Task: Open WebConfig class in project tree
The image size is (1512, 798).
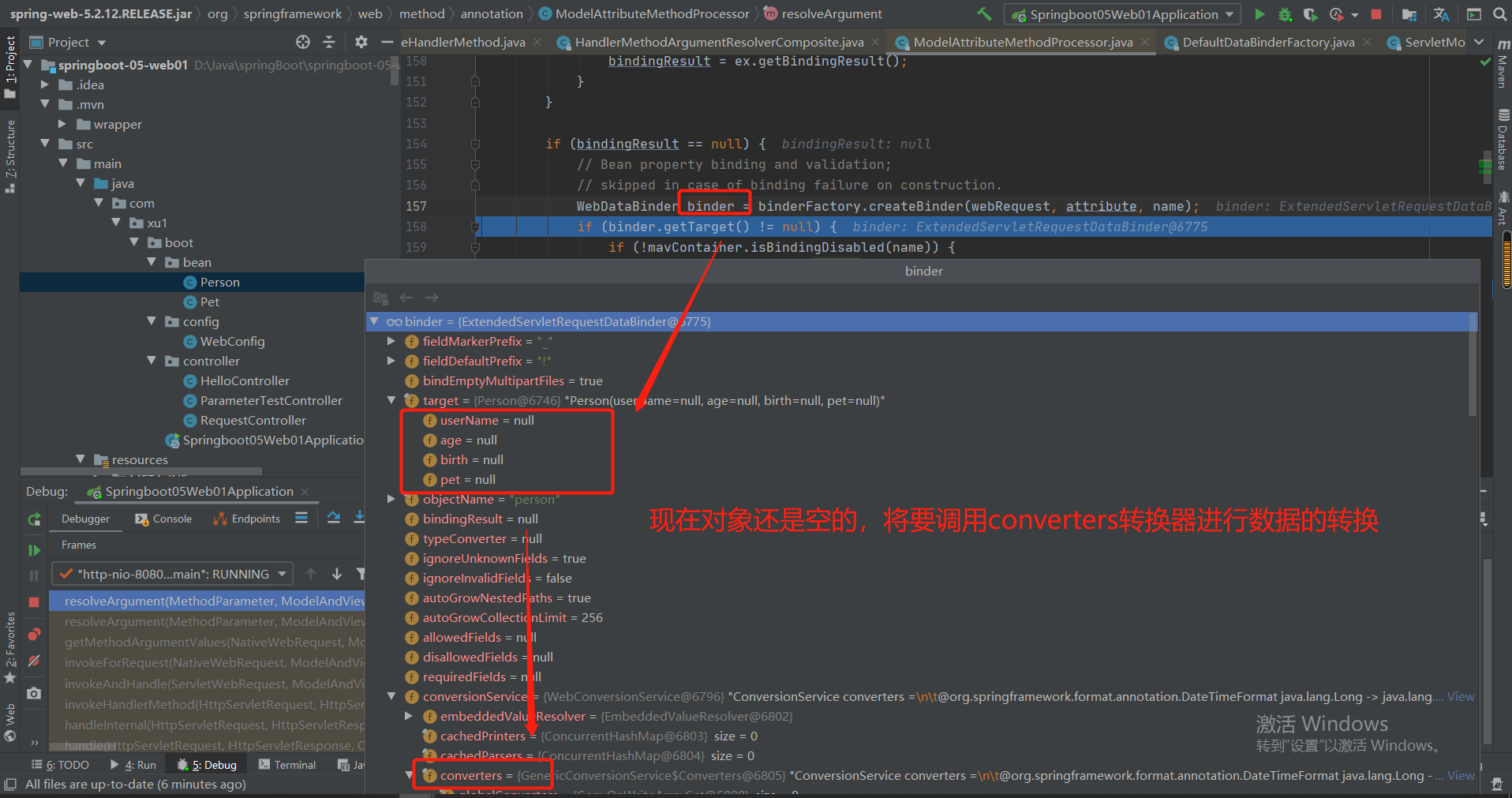Action: (x=232, y=341)
